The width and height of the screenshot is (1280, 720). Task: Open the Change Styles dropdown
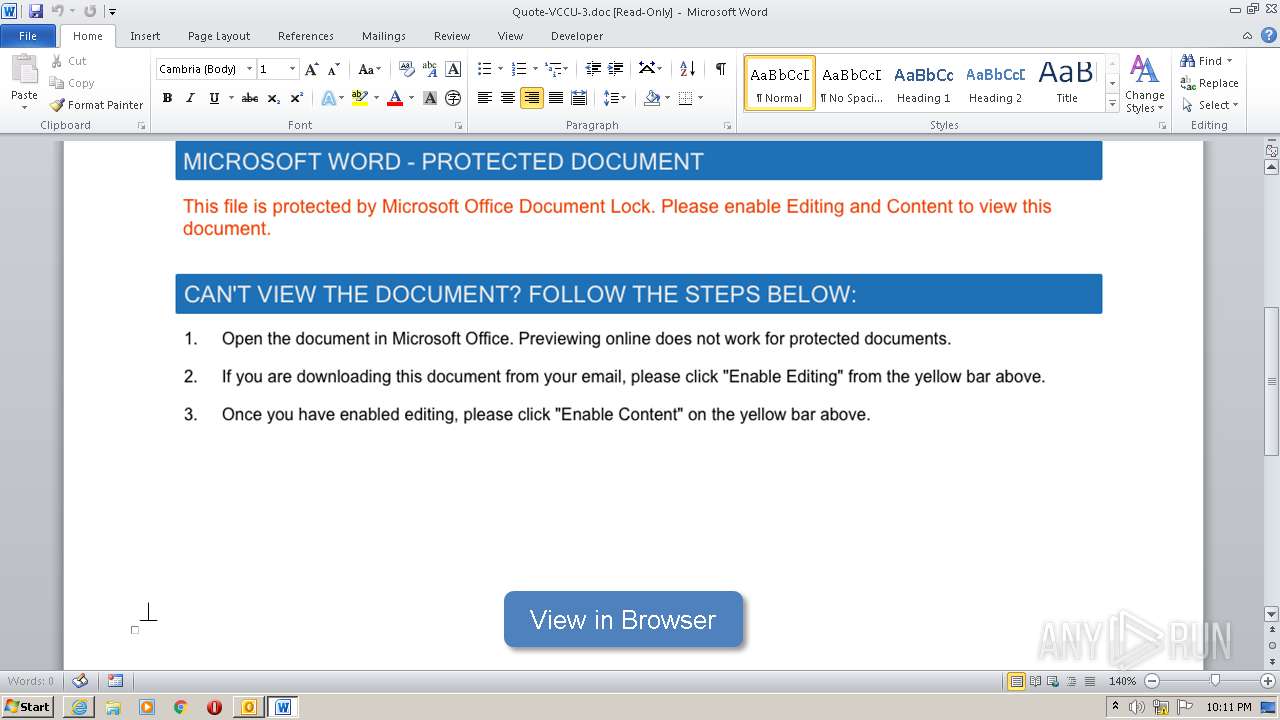pos(1144,84)
